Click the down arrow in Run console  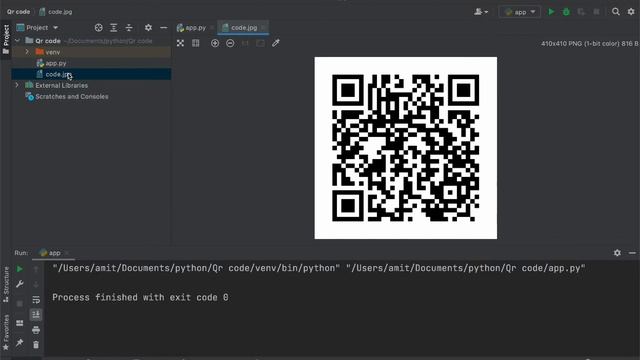click(36, 284)
